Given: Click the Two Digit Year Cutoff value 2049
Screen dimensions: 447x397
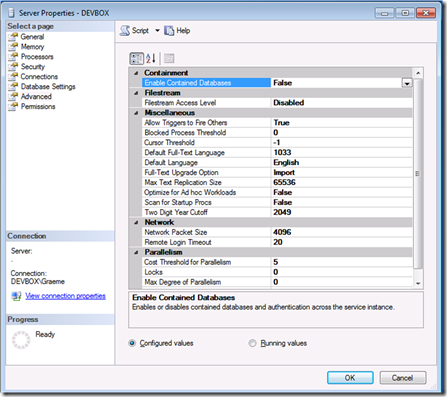Looking at the screenshot, I should tap(282, 212).
